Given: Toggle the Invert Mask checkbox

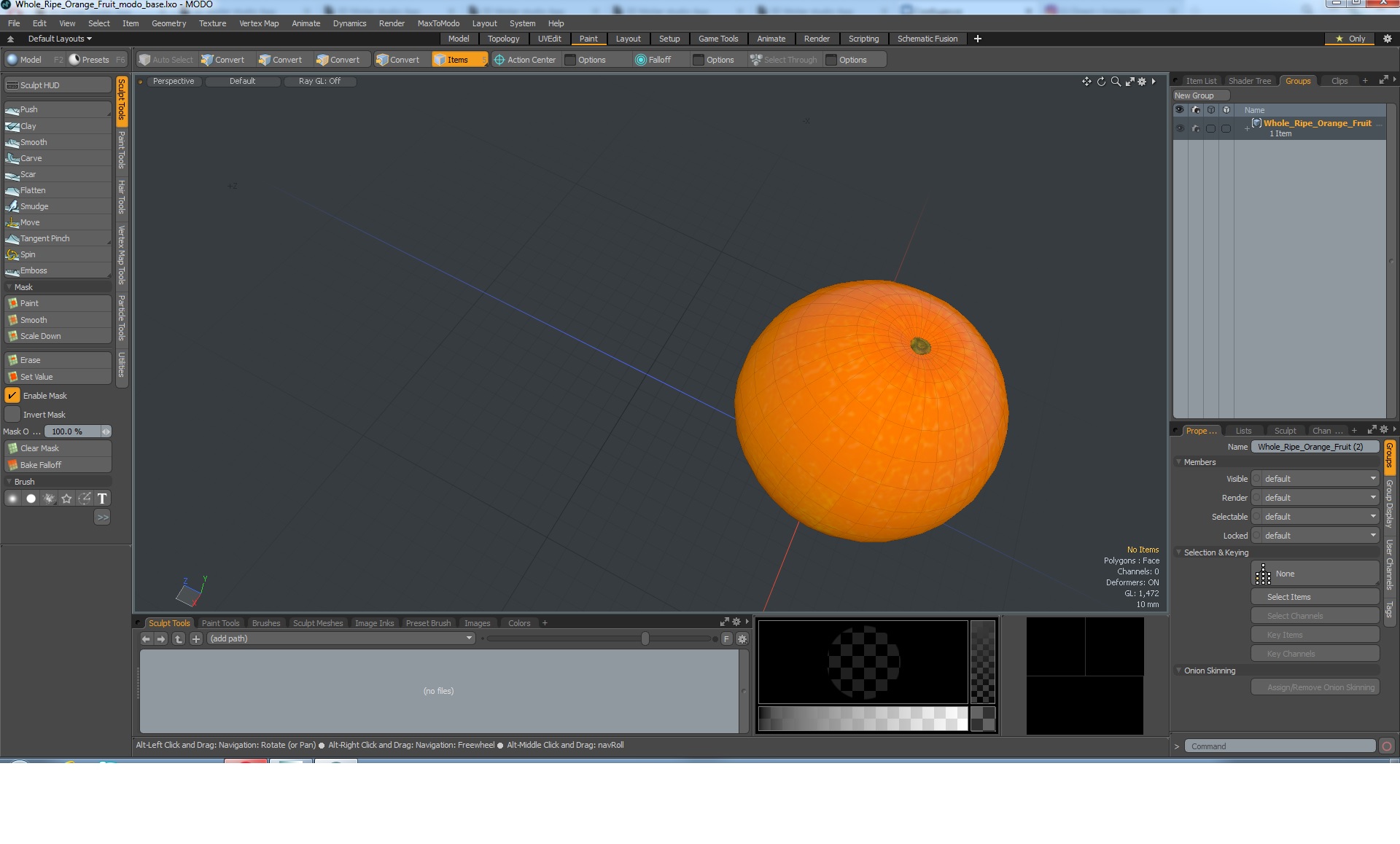Looking at the screenshot, I should click(12, 415).
